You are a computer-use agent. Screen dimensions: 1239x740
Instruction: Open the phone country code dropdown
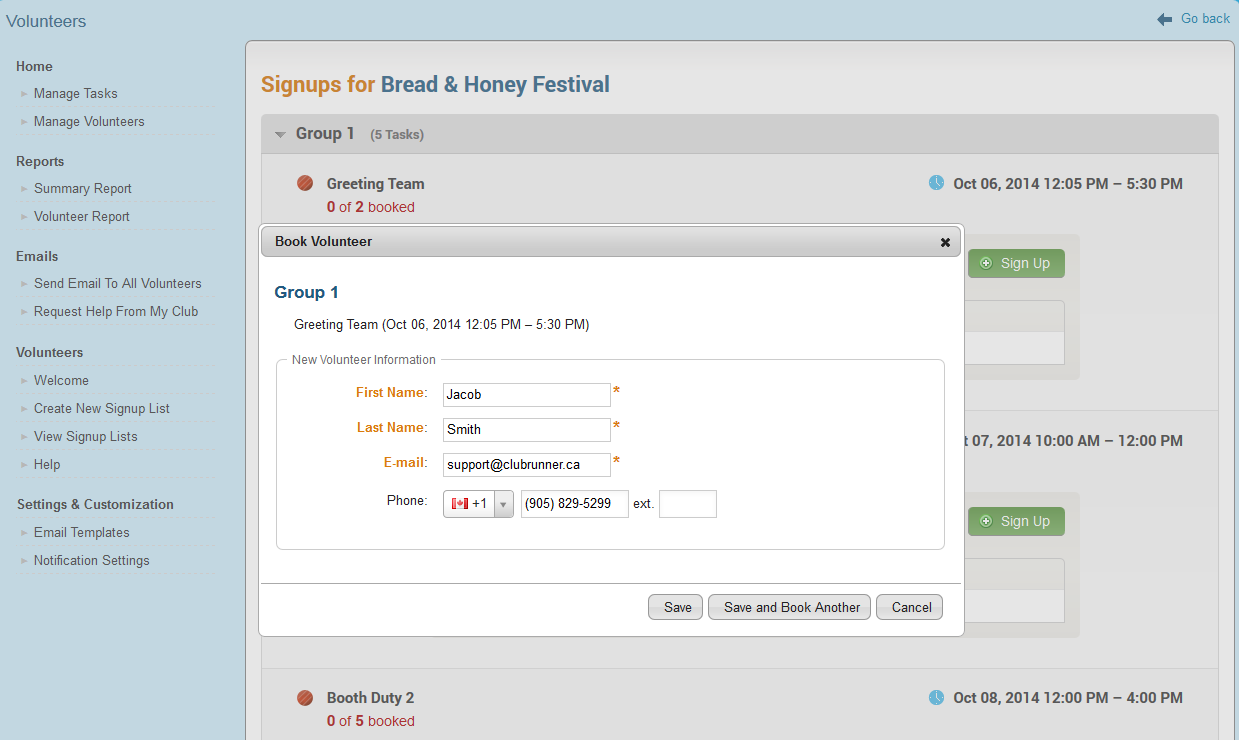point(504,504)
